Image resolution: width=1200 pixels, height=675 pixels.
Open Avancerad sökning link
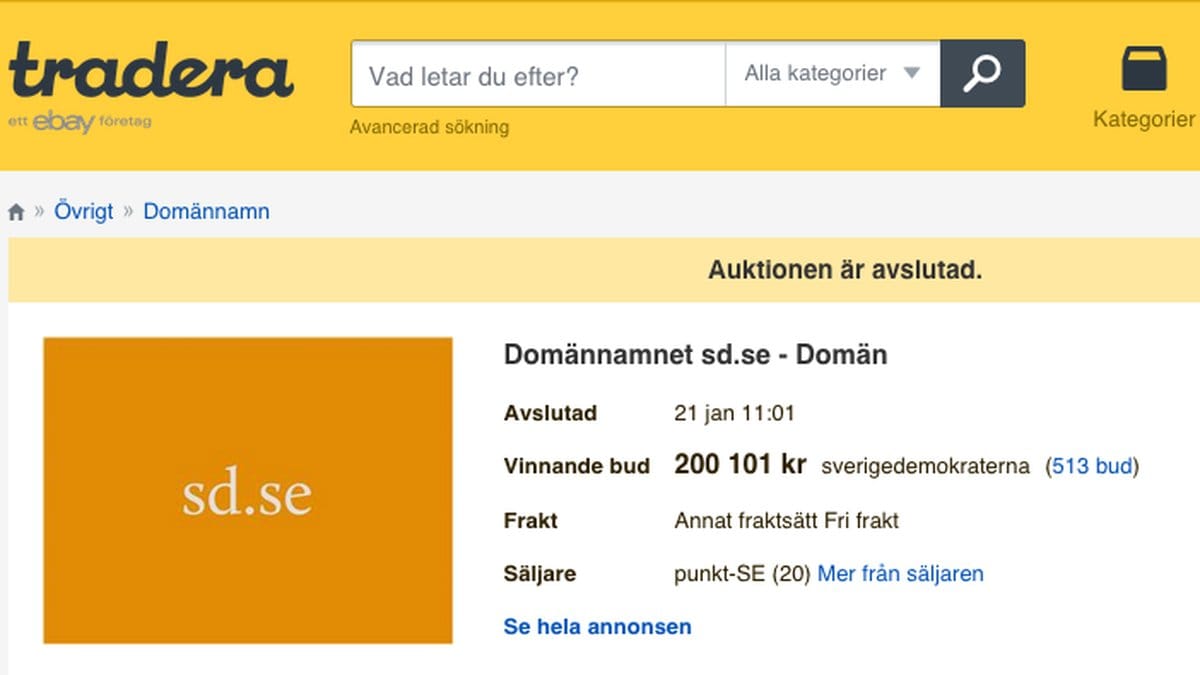[x=429, y=127]
